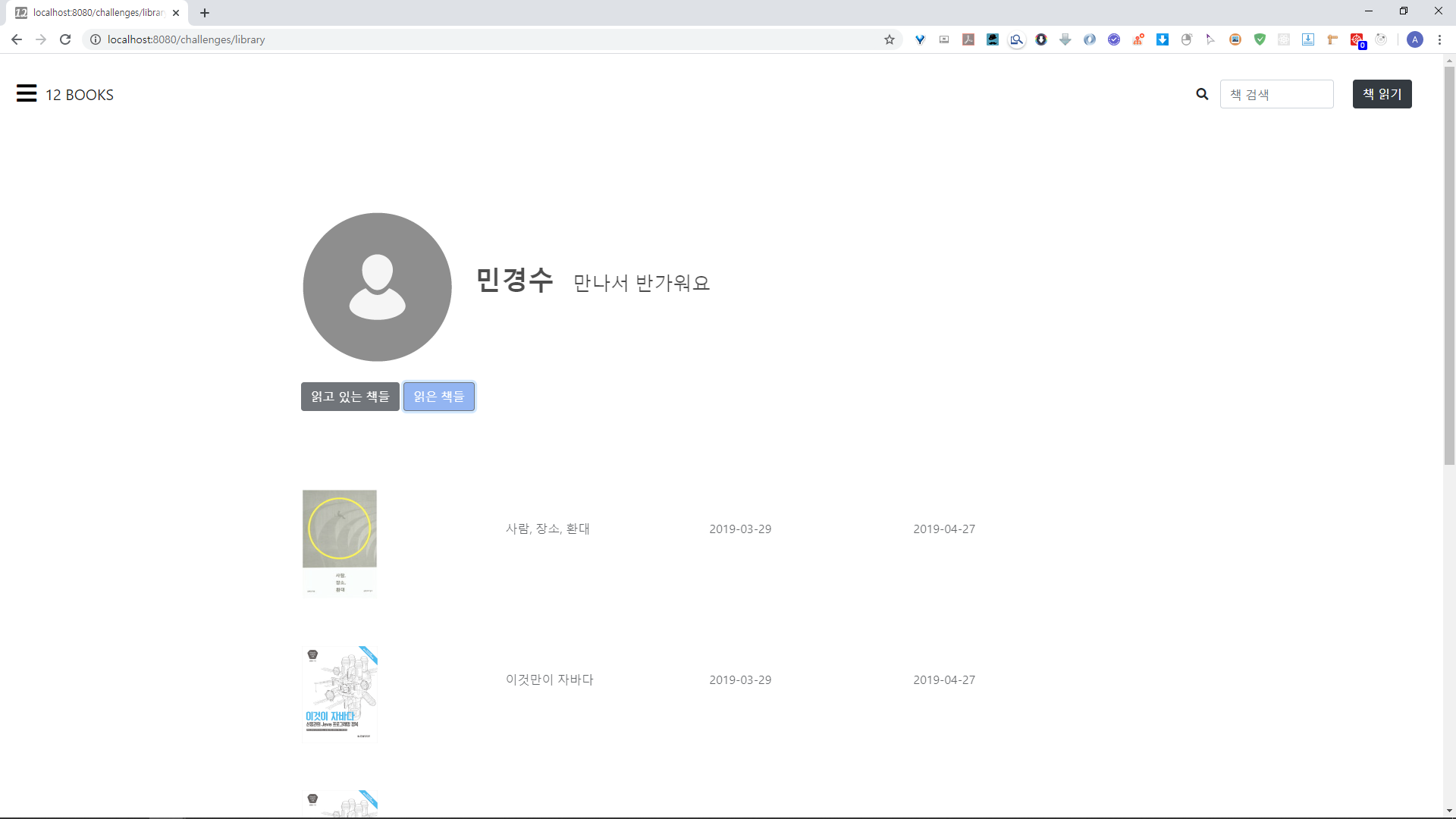Open the hamburger navigation menu
Screen dimensions: 1456x819
click(27, 93)
